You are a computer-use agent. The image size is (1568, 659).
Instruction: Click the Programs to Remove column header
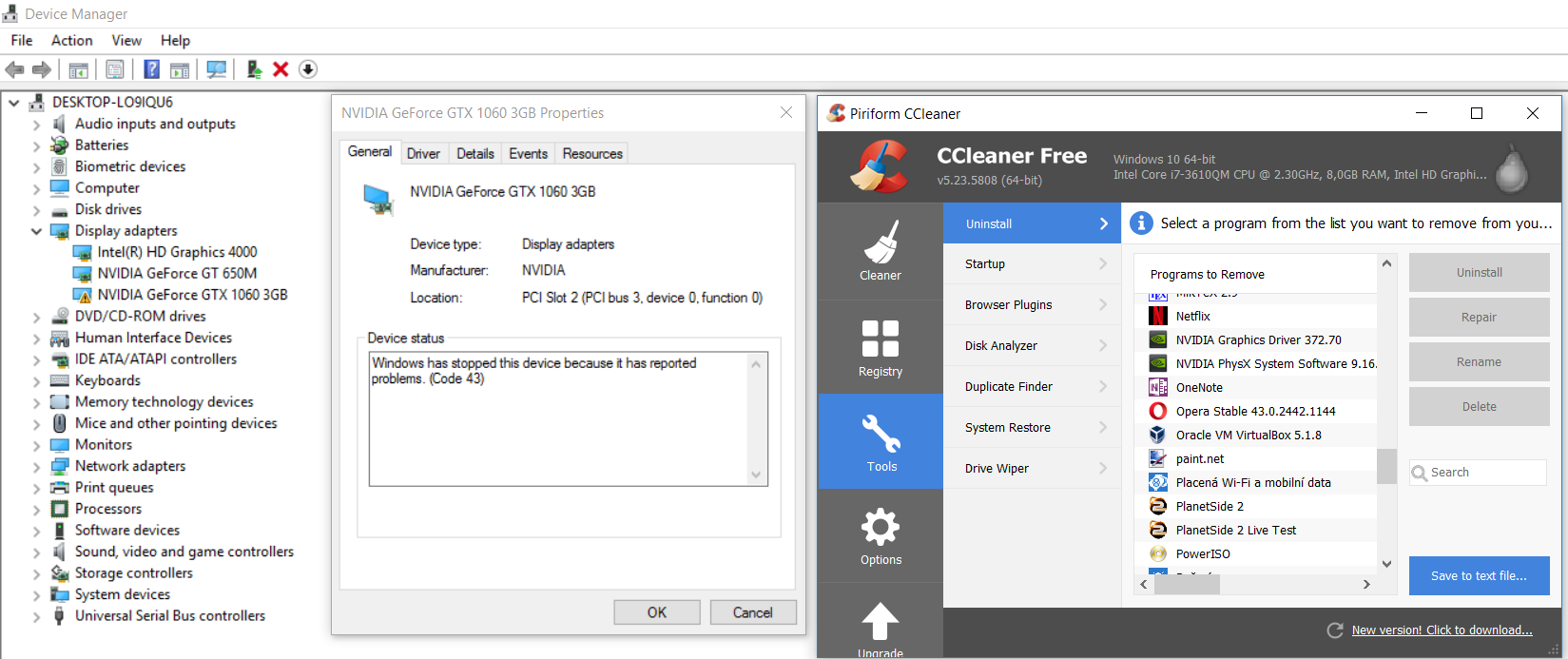coord(1255,274)
